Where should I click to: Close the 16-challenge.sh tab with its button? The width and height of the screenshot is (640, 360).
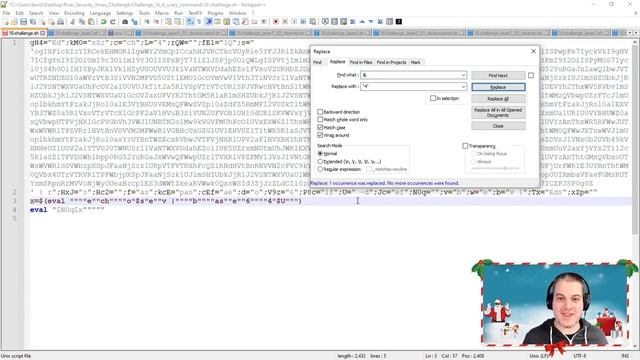click(42, 33)
